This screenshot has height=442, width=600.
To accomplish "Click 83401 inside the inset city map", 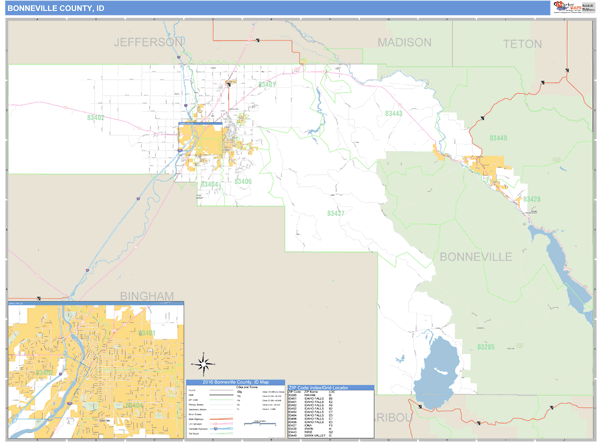I will coord(147,333).
